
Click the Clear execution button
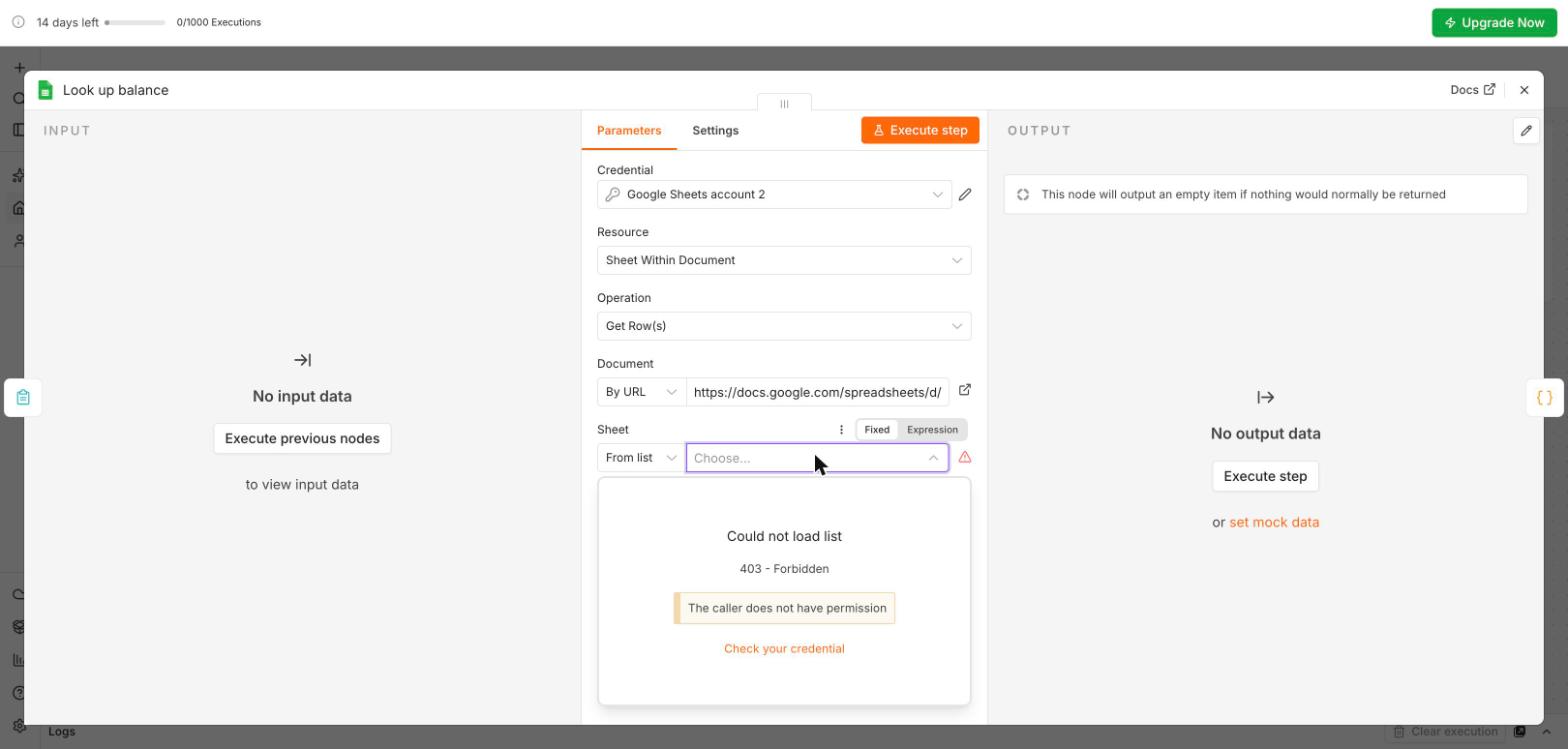pos(1445,732)
